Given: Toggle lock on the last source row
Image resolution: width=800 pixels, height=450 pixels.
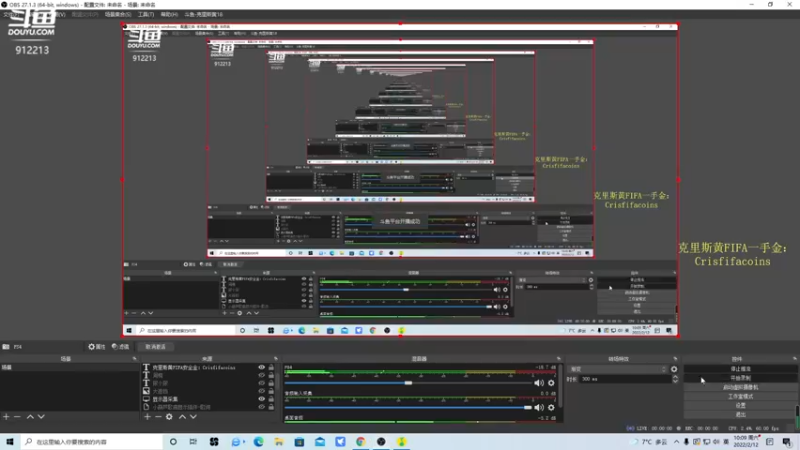Looking at the screenshot, I should [x=271, y=407].
